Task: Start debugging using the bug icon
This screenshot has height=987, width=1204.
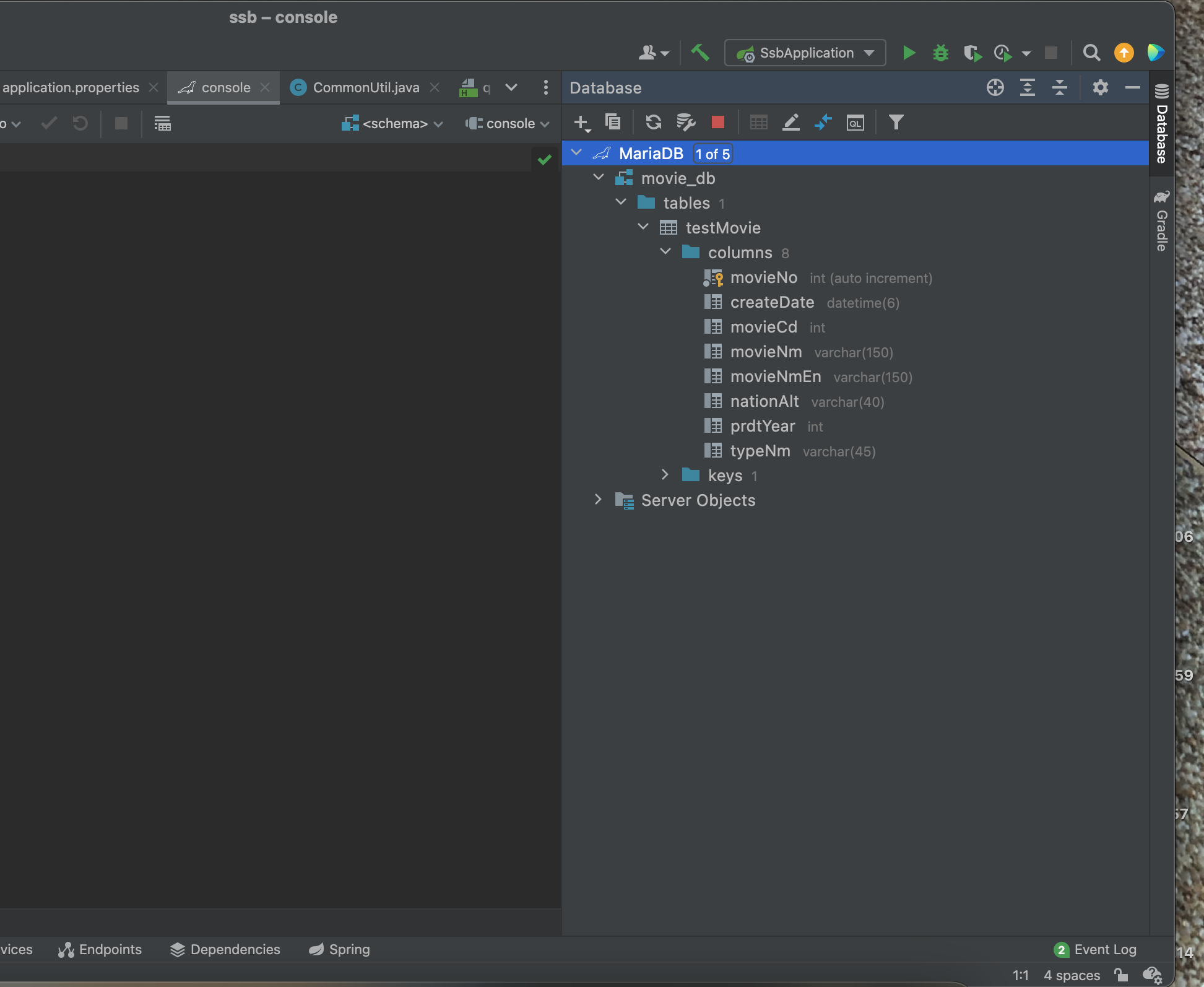Action: point(940,53)
